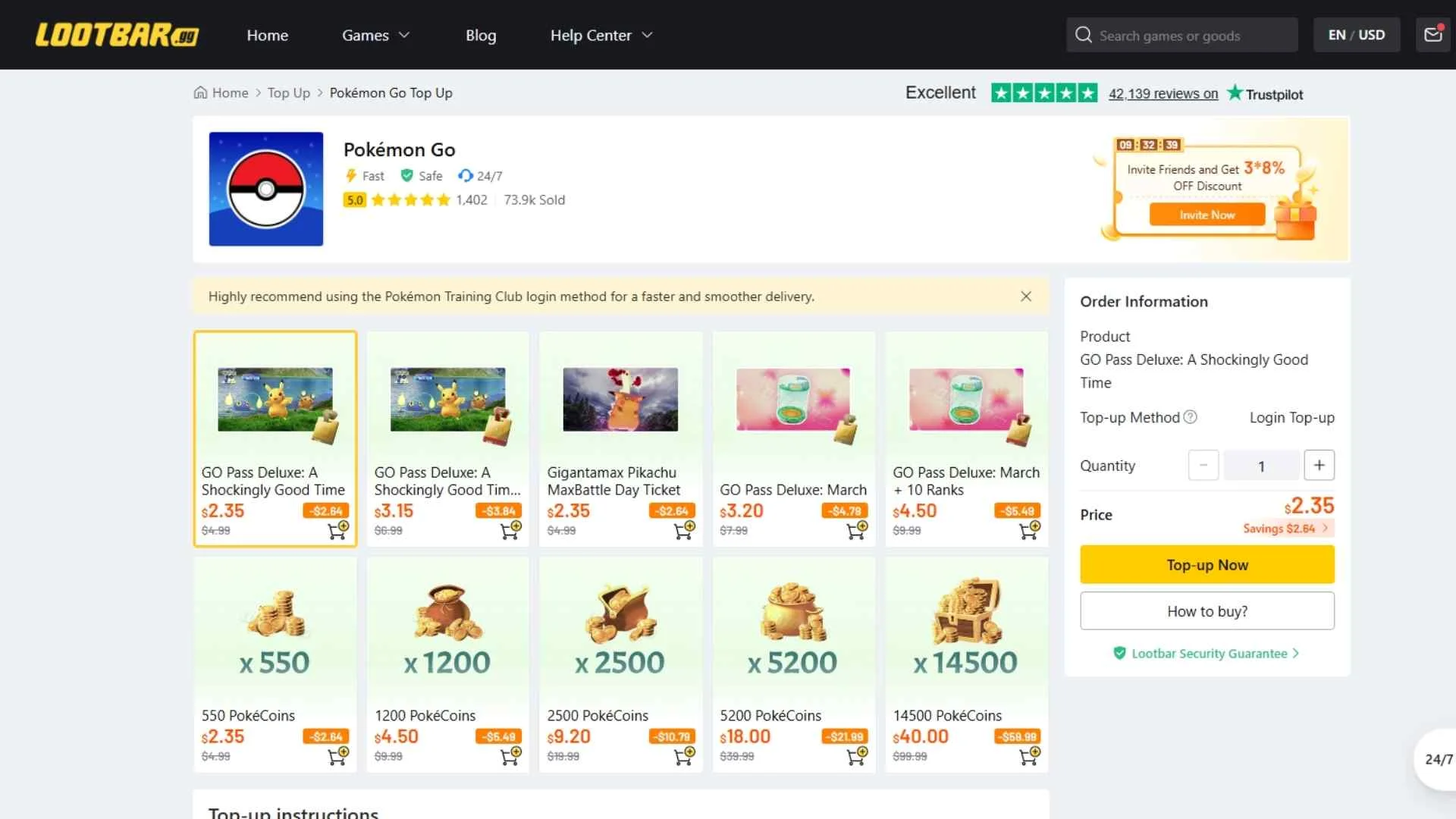The width and height of the screenshot is (1456, 819).
Task: Increase quantity with the plus stepper
Action: [x=1319, y=465]
